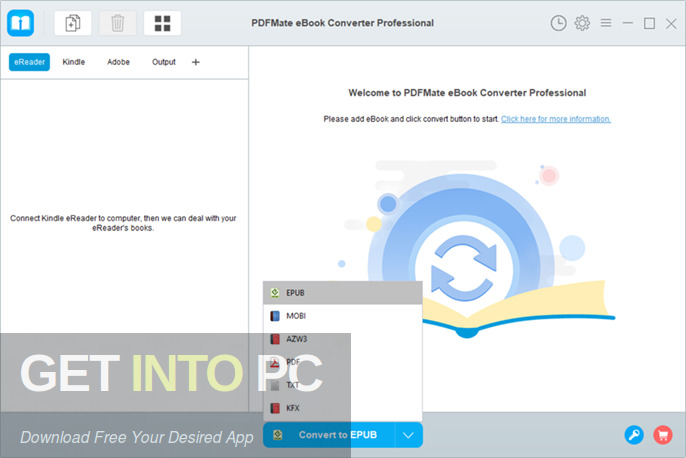Open settings gear icon
The height and width of the screenshot is (458, 686).
pos(582,23)
